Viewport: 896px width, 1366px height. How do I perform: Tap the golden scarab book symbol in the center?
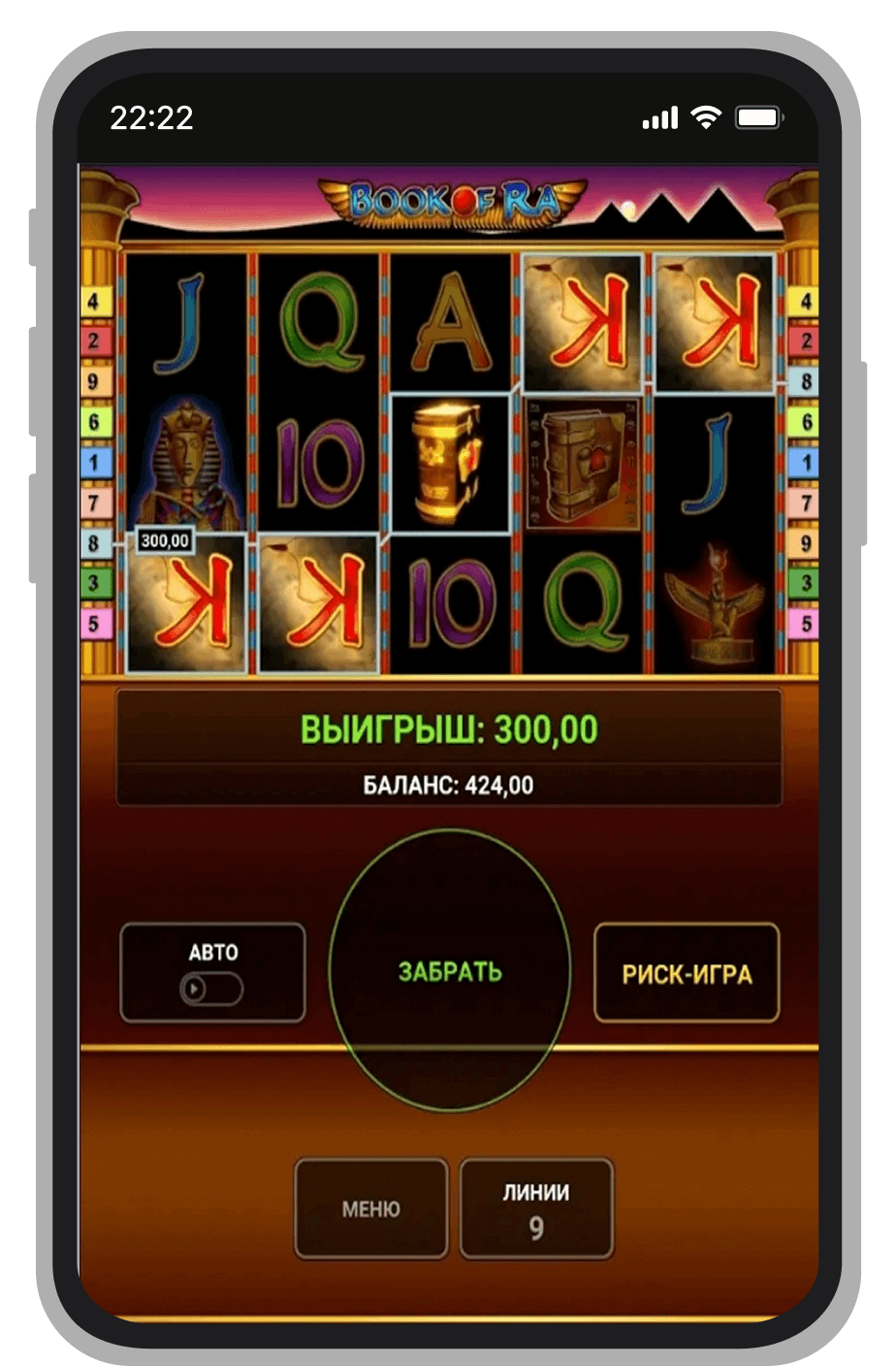pyautogui.click(x=450, y=464)
